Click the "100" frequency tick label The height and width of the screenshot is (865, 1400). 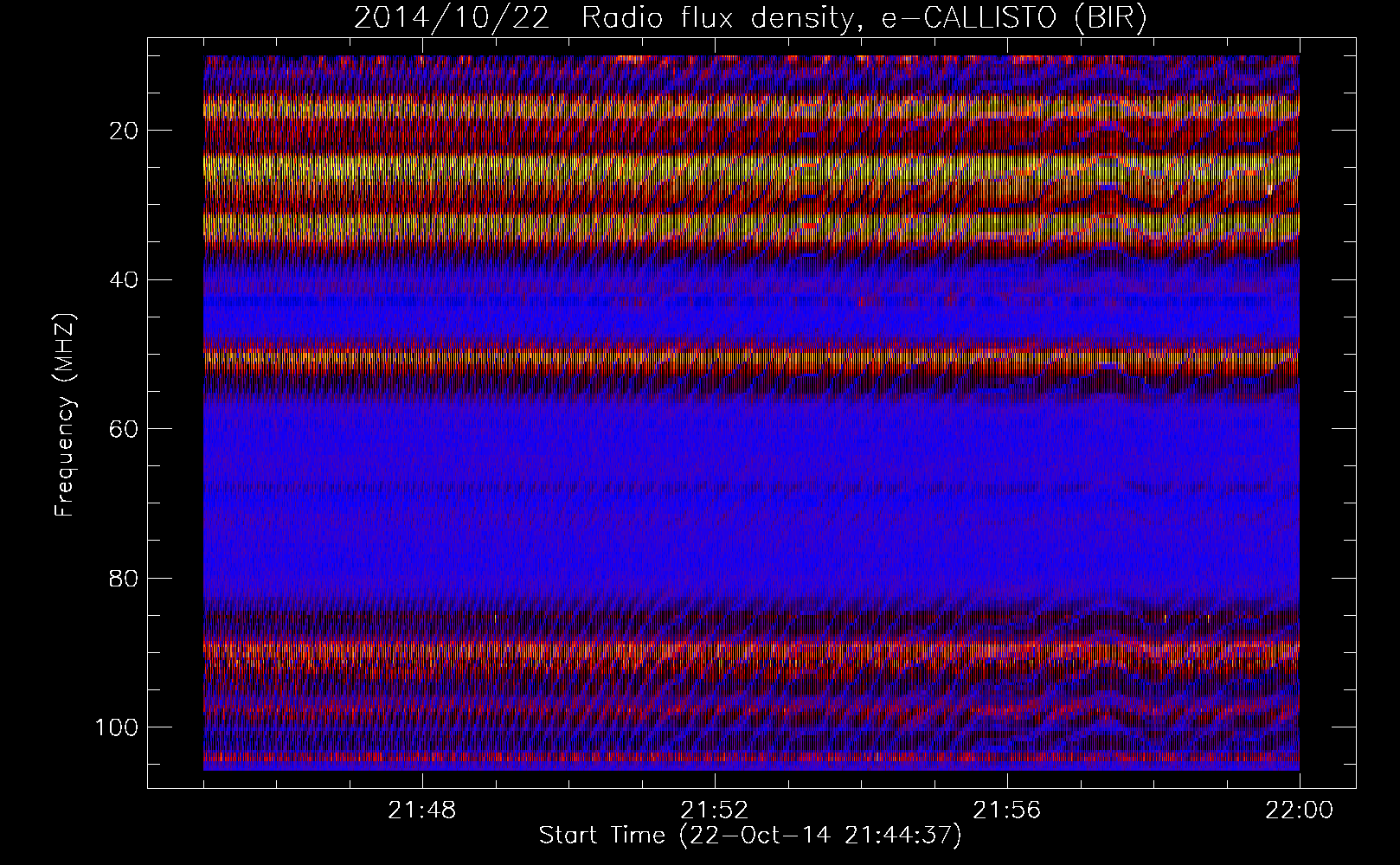(117, 727)
